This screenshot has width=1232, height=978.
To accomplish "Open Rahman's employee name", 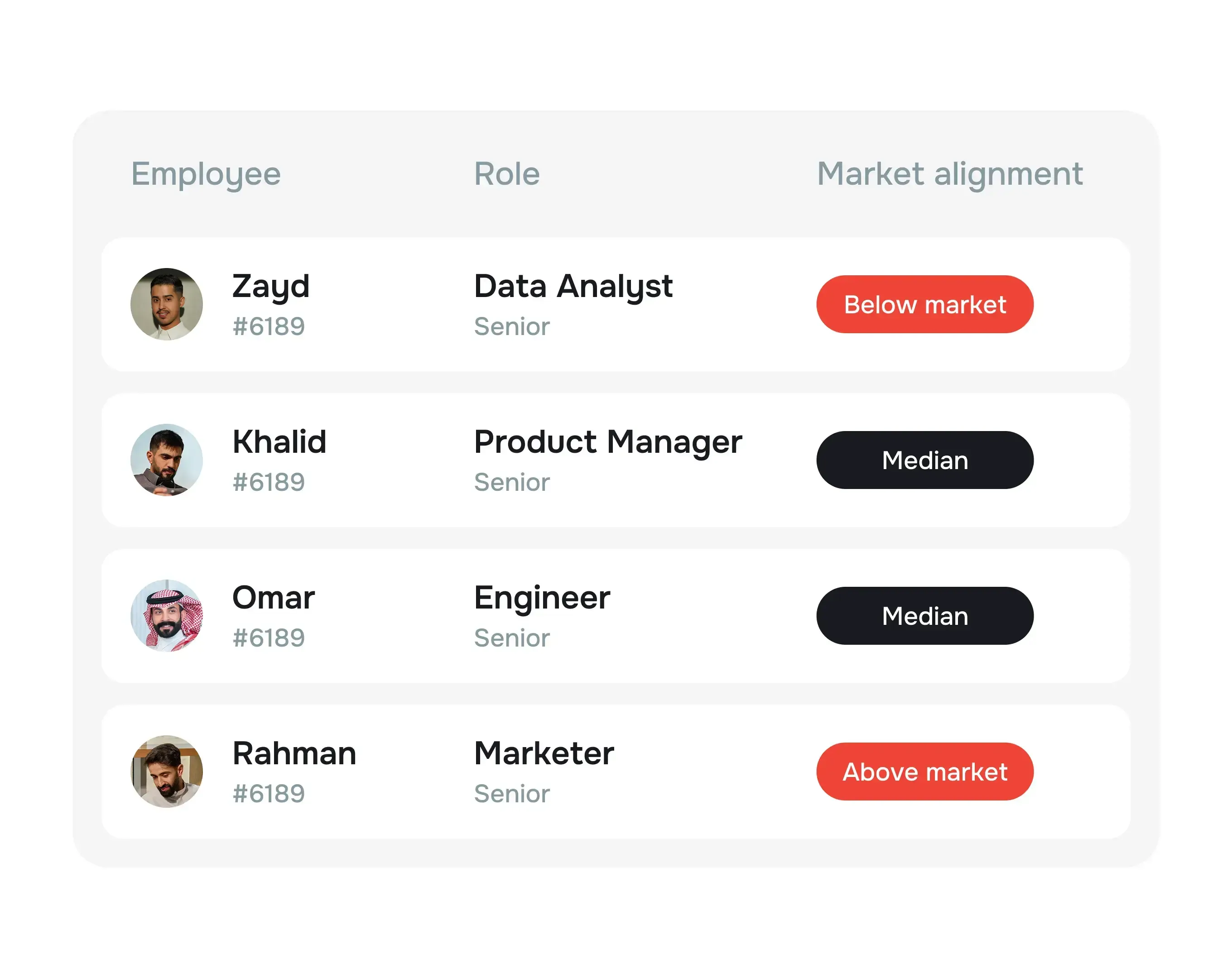I will tap(294, 753).
